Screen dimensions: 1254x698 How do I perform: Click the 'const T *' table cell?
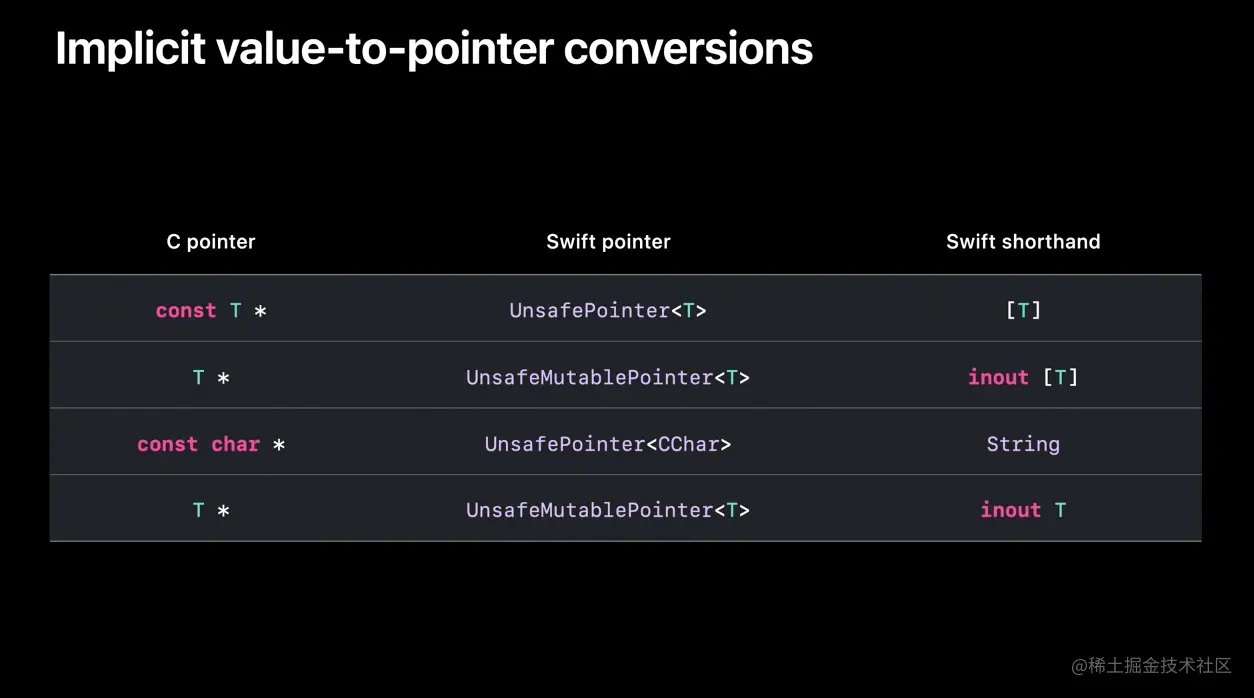point(211,311)
